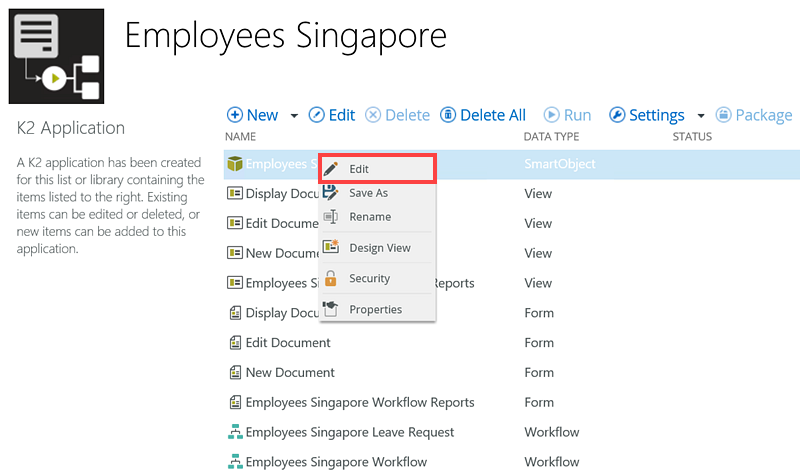Click the view icon of New Document view row
The image size is (800, 476).
click(x=235, y=253)
